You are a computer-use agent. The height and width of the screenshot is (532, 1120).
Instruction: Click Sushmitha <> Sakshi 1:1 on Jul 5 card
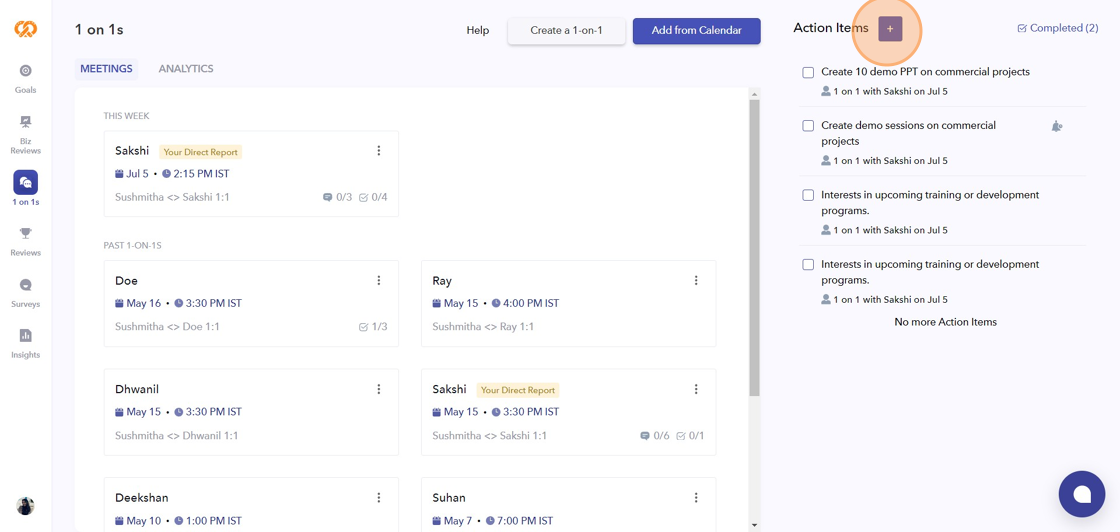(172, 197)
